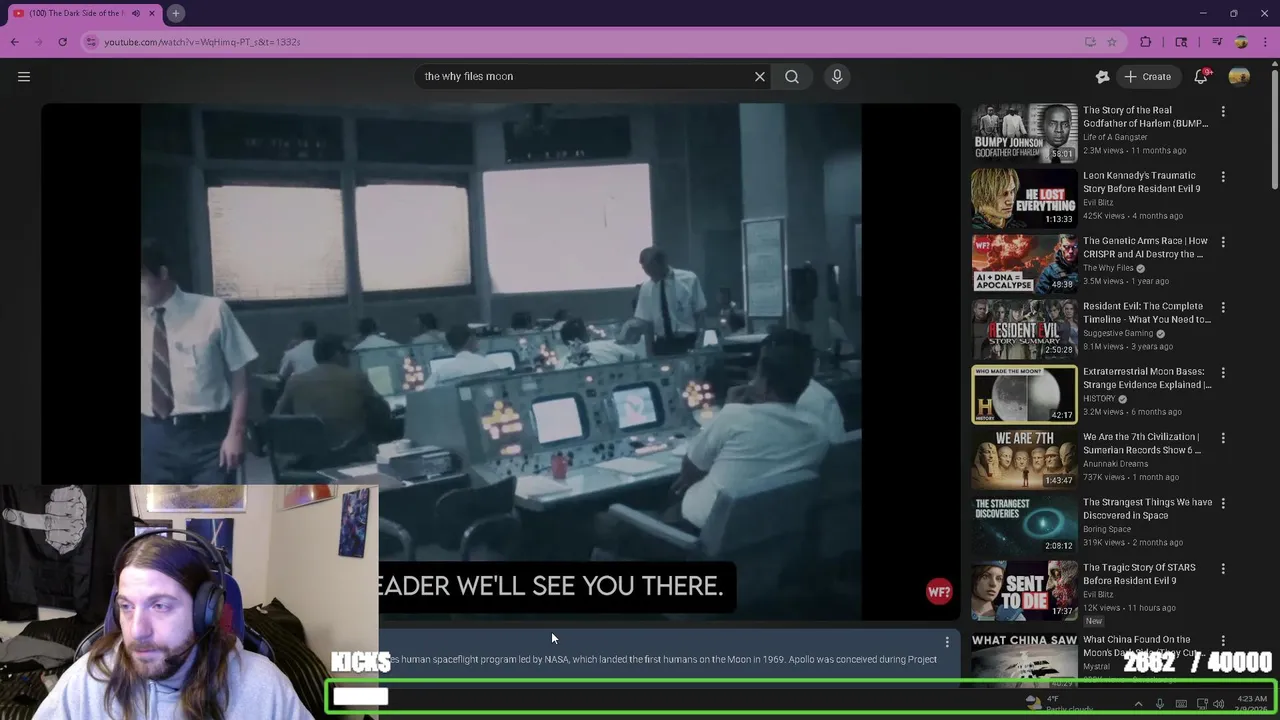Open the taskbar volume speaker icon
The height and width of the screenshot is (720, 1280).
[x=1218, y=704]
